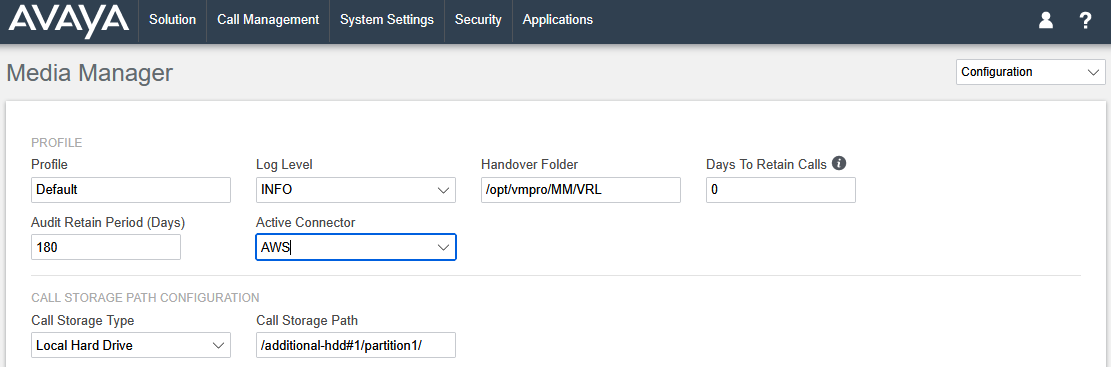Open the Solution menu
Image resolution: width=1111 pixels, height=367 pixels.
point(172,20)
